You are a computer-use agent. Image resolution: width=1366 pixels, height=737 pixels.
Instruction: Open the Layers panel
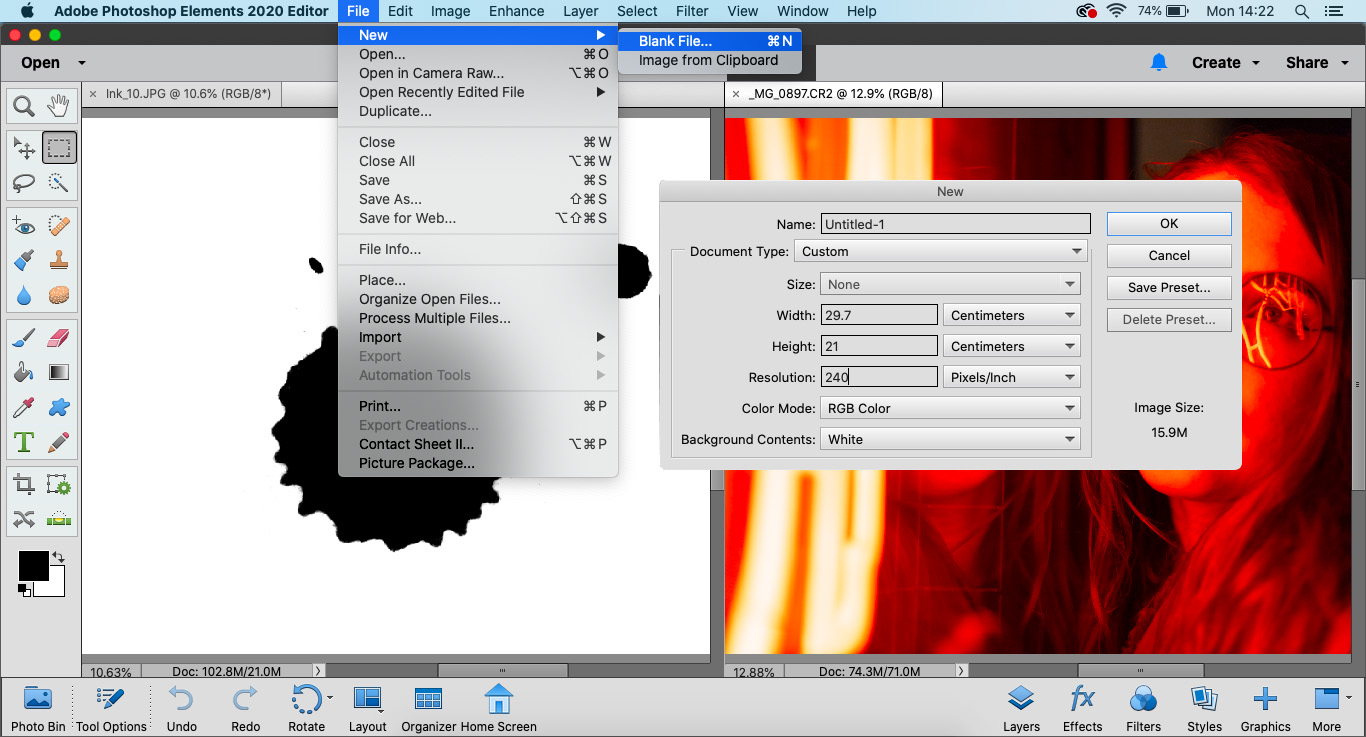[x=1021, y=709]
